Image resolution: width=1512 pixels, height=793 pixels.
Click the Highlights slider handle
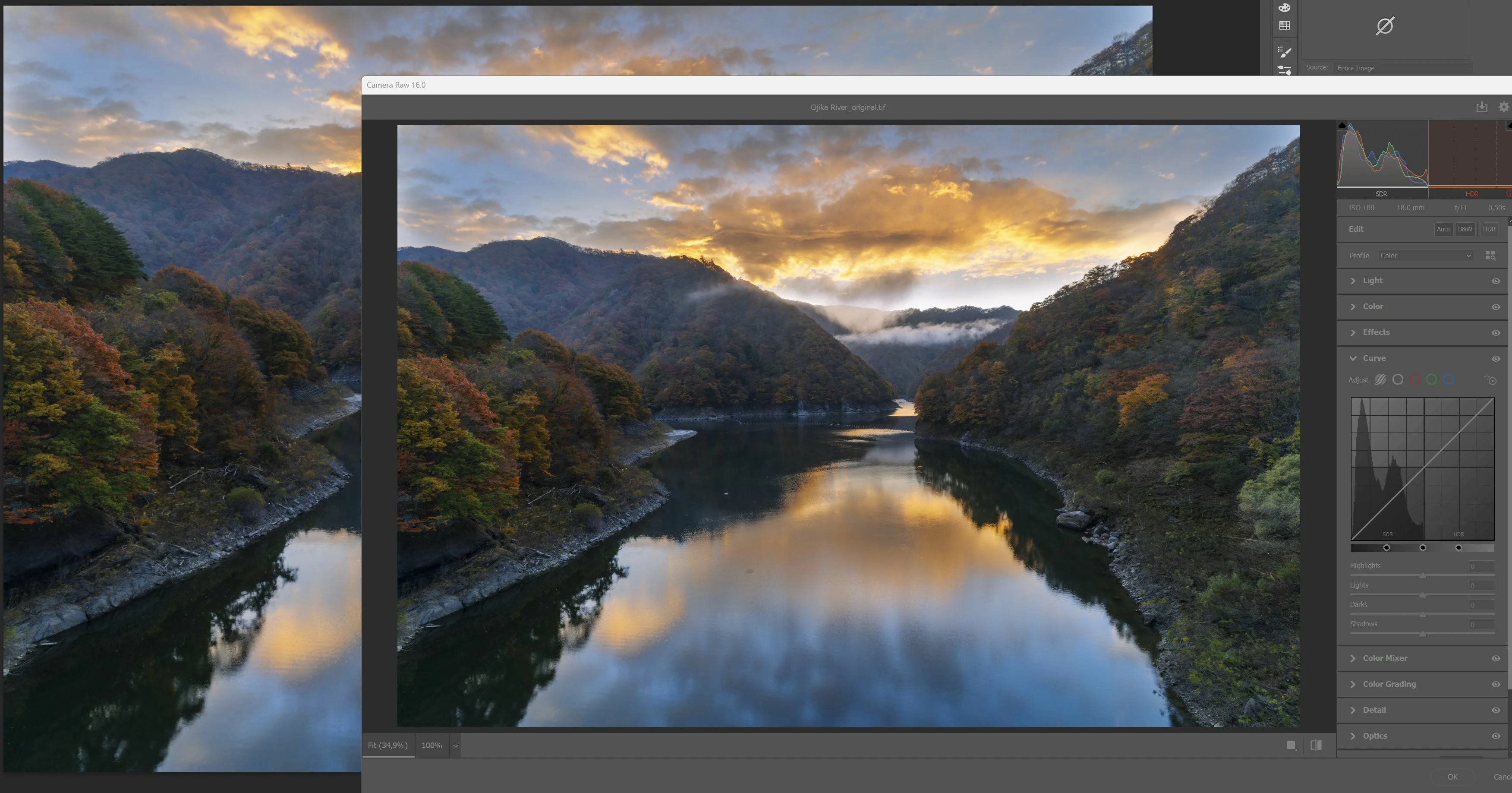[x=1422, y=576]
